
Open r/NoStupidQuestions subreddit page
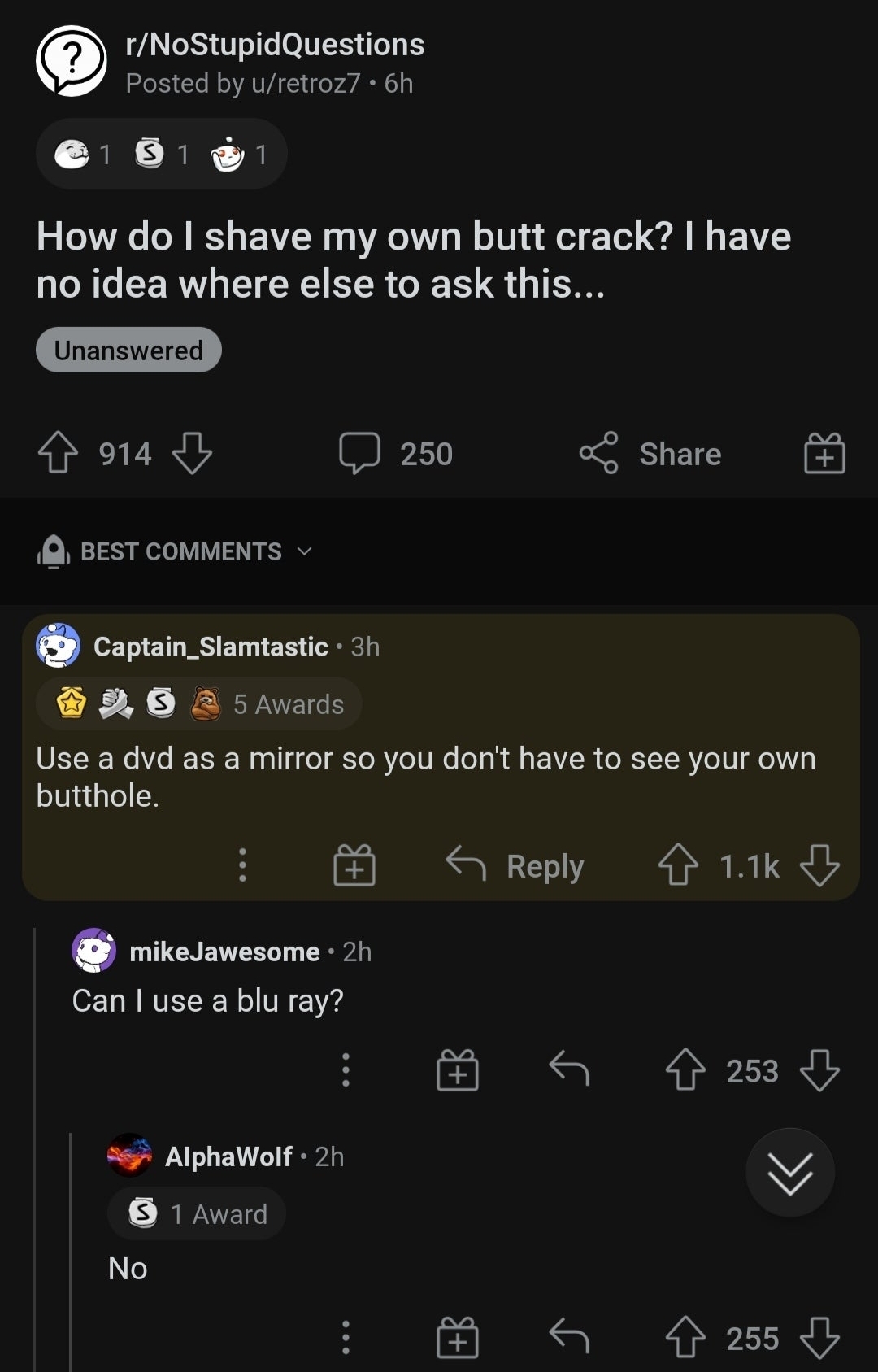275,45
